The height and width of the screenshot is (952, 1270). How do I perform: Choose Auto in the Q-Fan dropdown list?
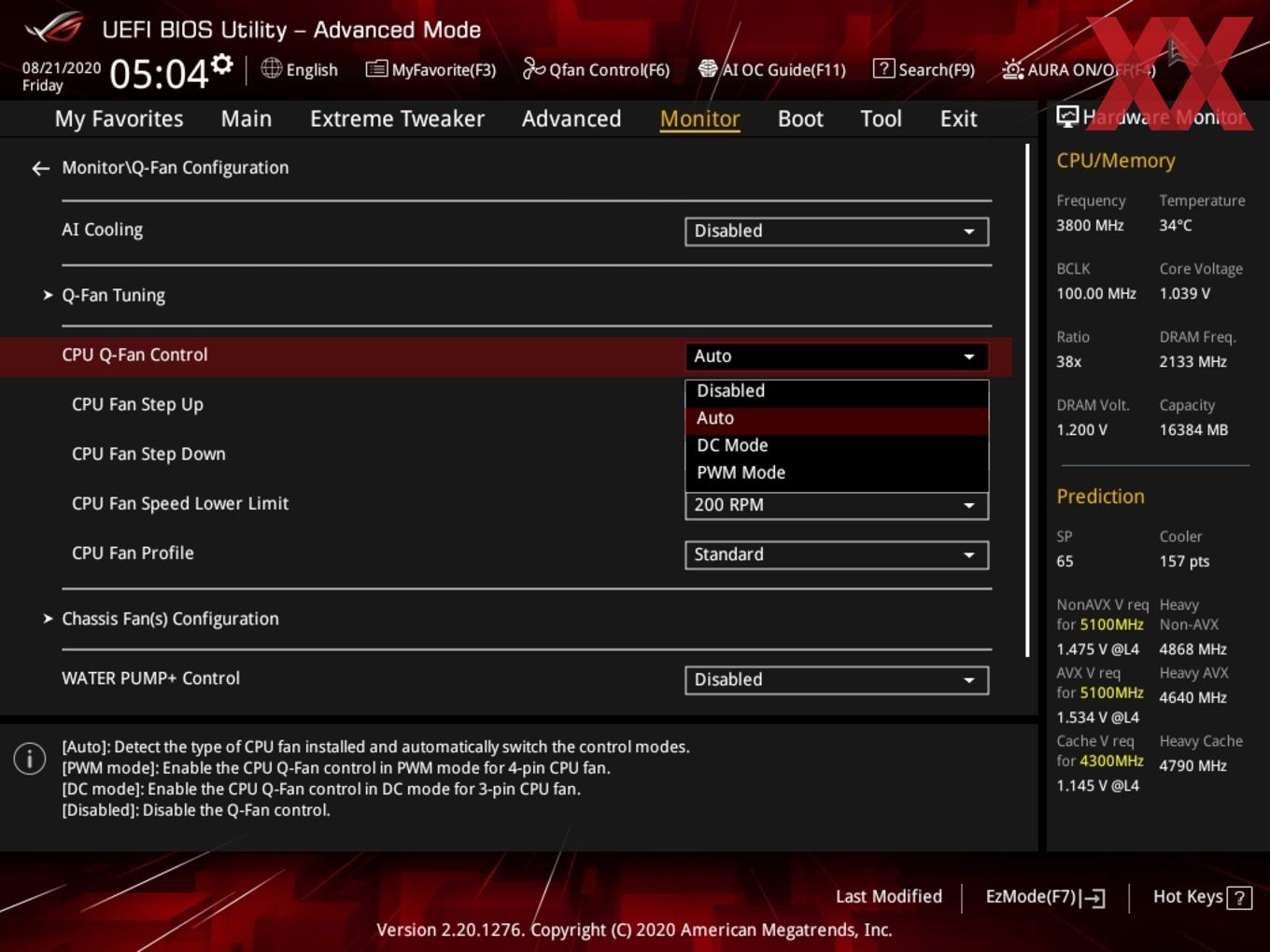point(837,419)
